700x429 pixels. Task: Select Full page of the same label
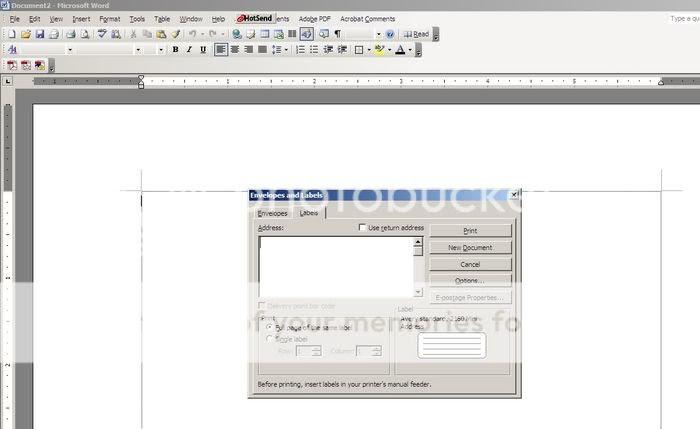coord(269,327)
